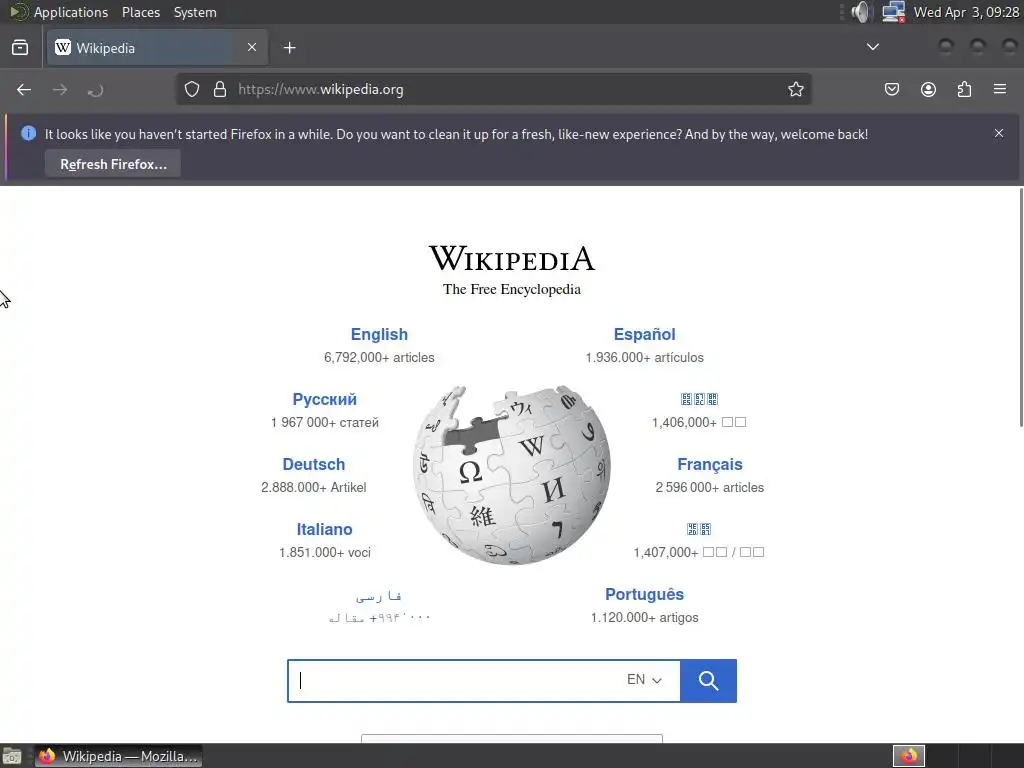Screen dimensions: 1024x768
Task: Open the English Wikipedia link
Action: [x=379, y=334]
